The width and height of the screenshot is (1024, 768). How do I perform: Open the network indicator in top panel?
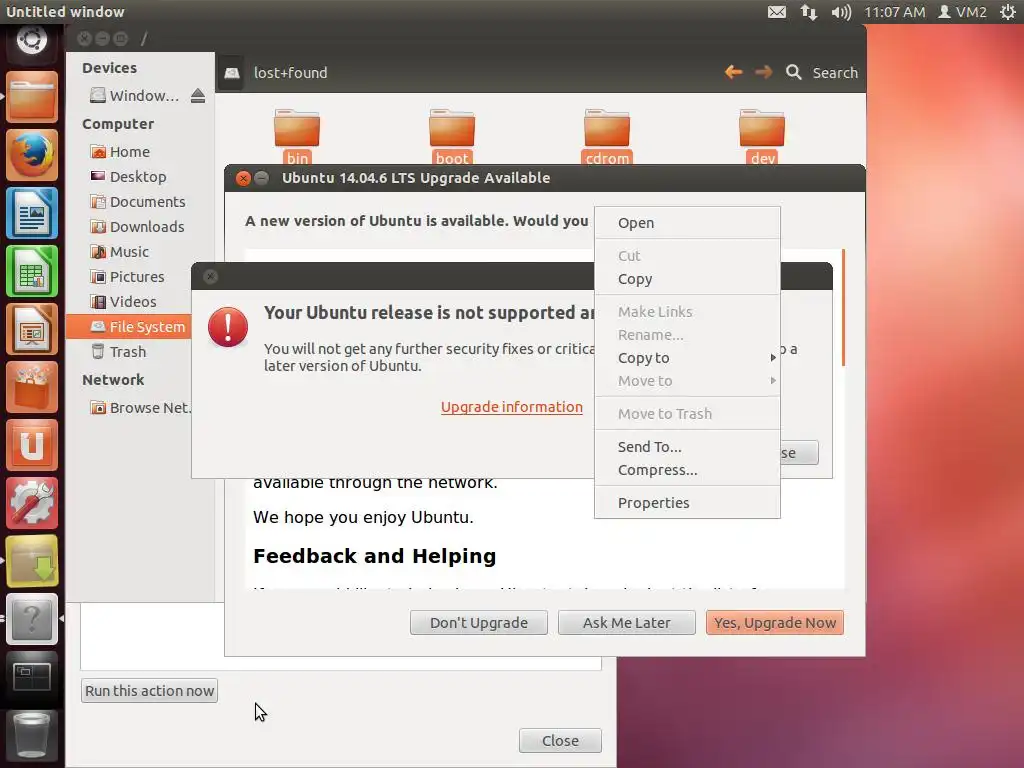point(808,12)
